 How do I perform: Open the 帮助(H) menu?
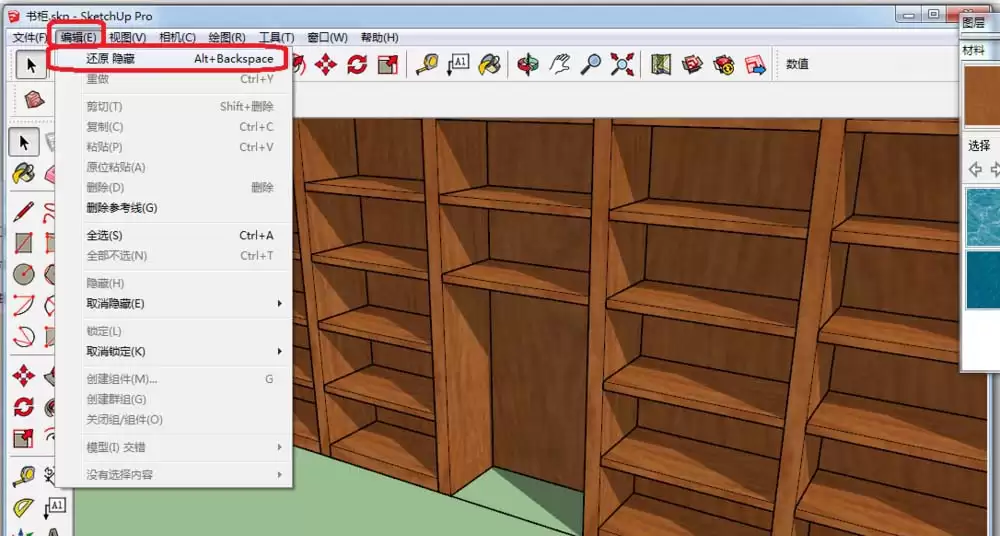[379, 38]
